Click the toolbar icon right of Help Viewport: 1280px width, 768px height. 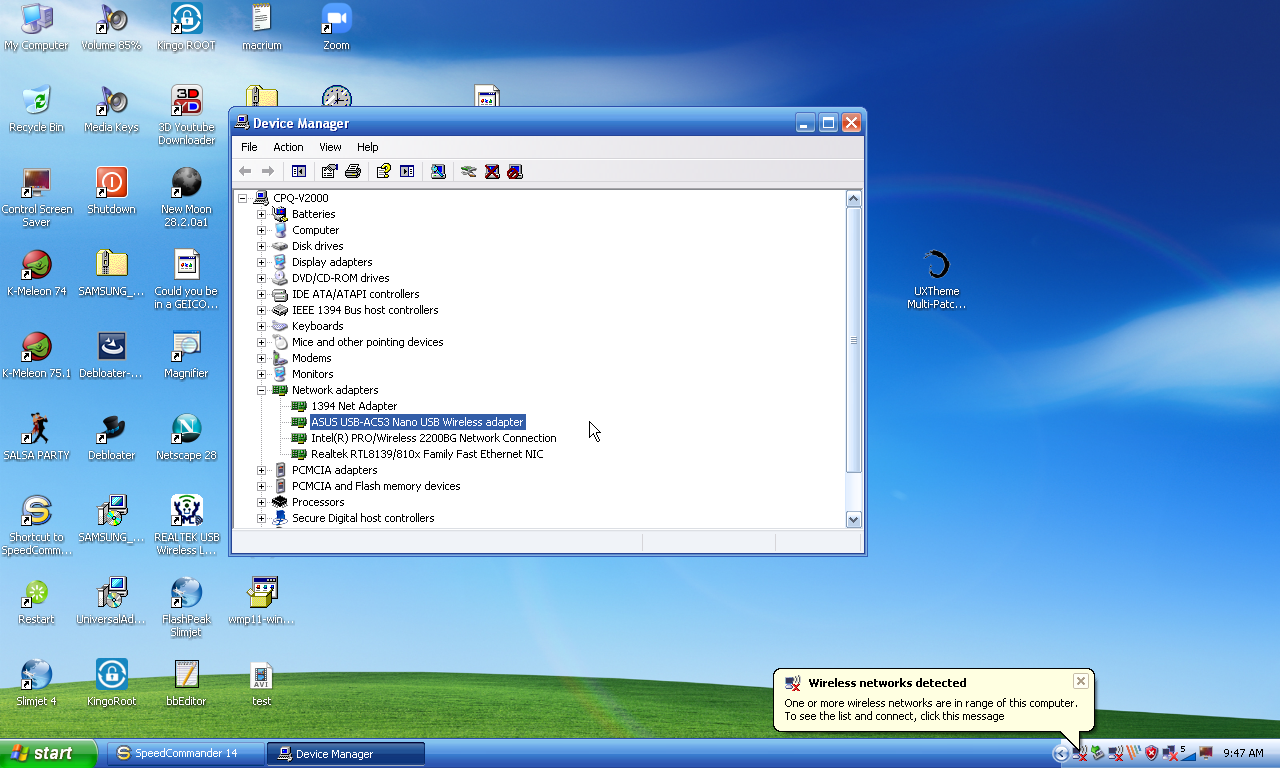407,171
